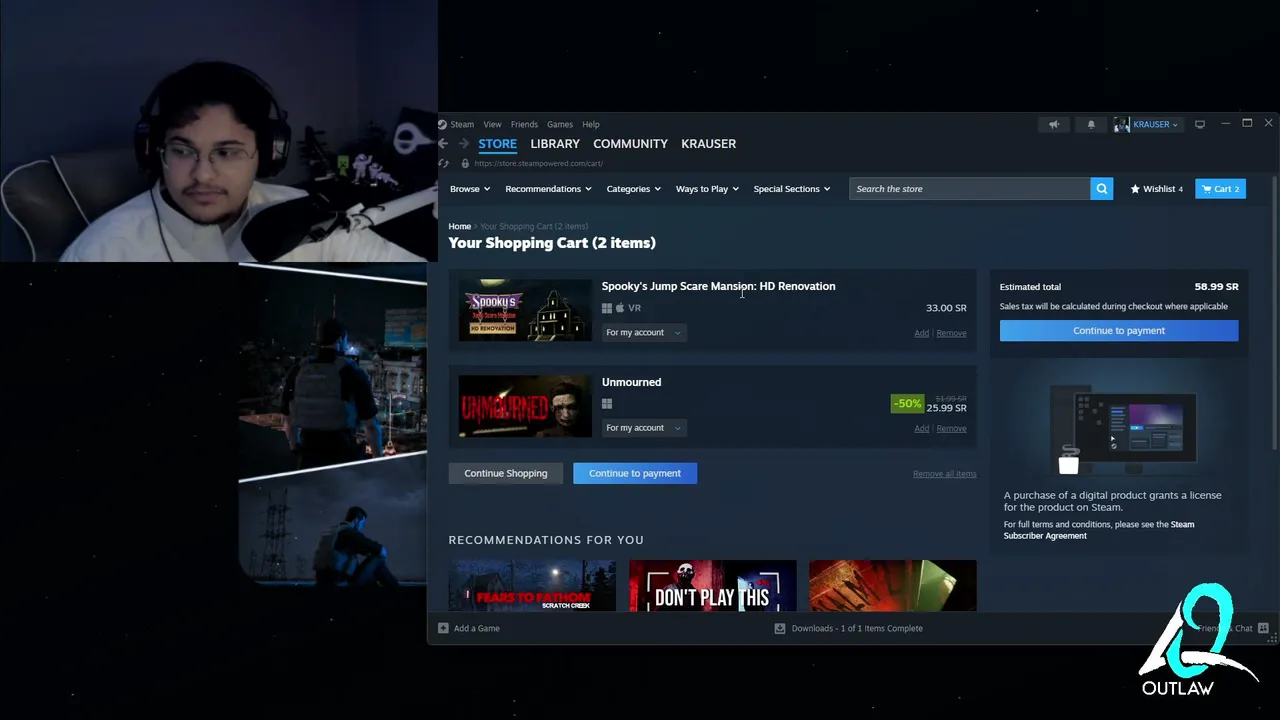Switch to the COMMUNITY tab
The width and height of the screenshot is (1280, 720).
pos(630,144)
